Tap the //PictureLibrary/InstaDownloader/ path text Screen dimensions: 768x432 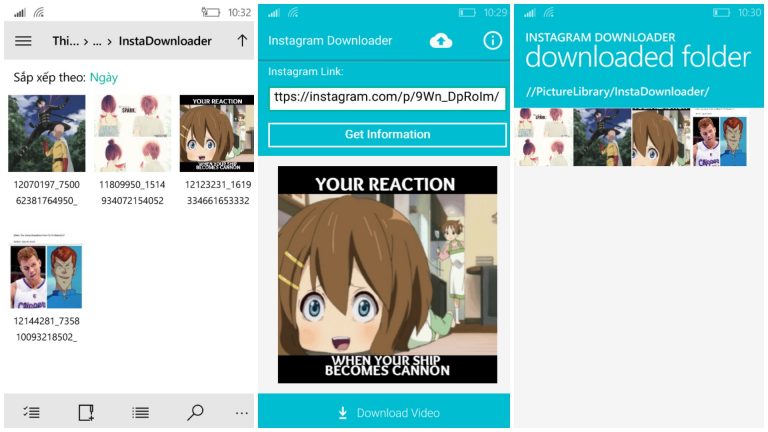point(617,92)
